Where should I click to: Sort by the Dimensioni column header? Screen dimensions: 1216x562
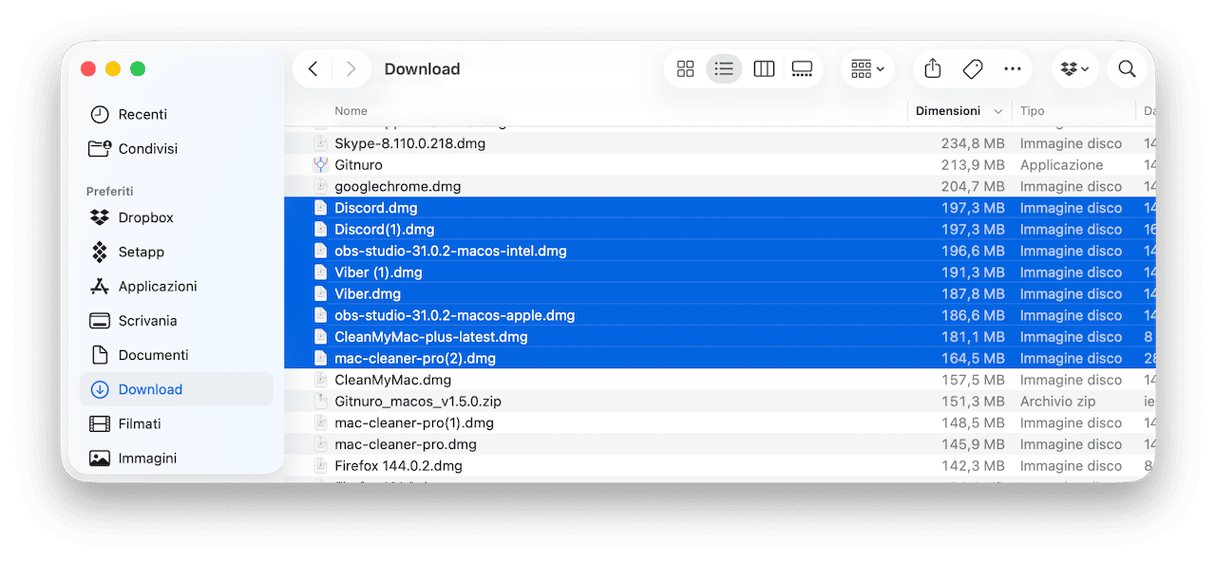click(x=948, y=111)
